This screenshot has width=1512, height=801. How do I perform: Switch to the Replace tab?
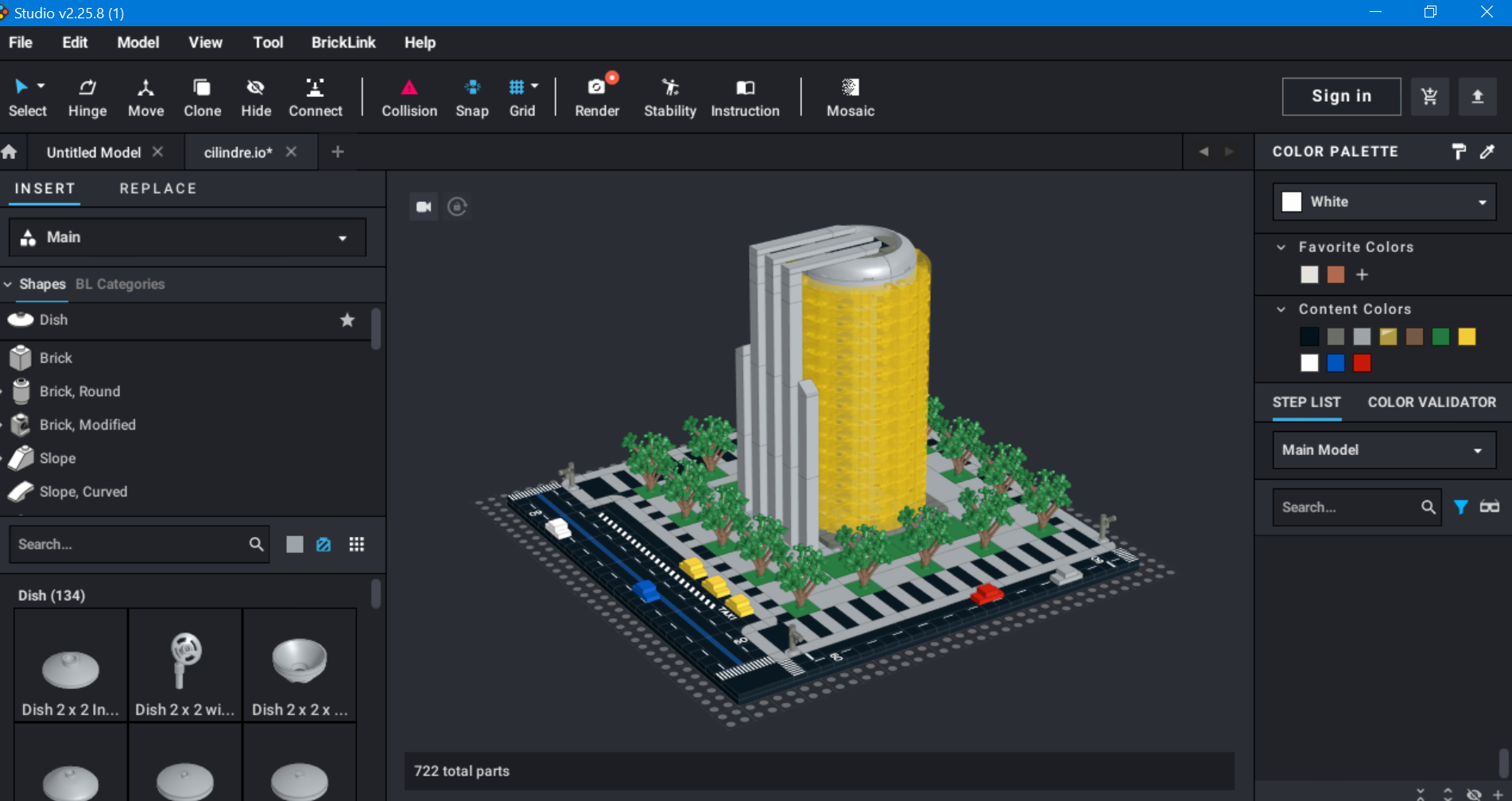157,189
